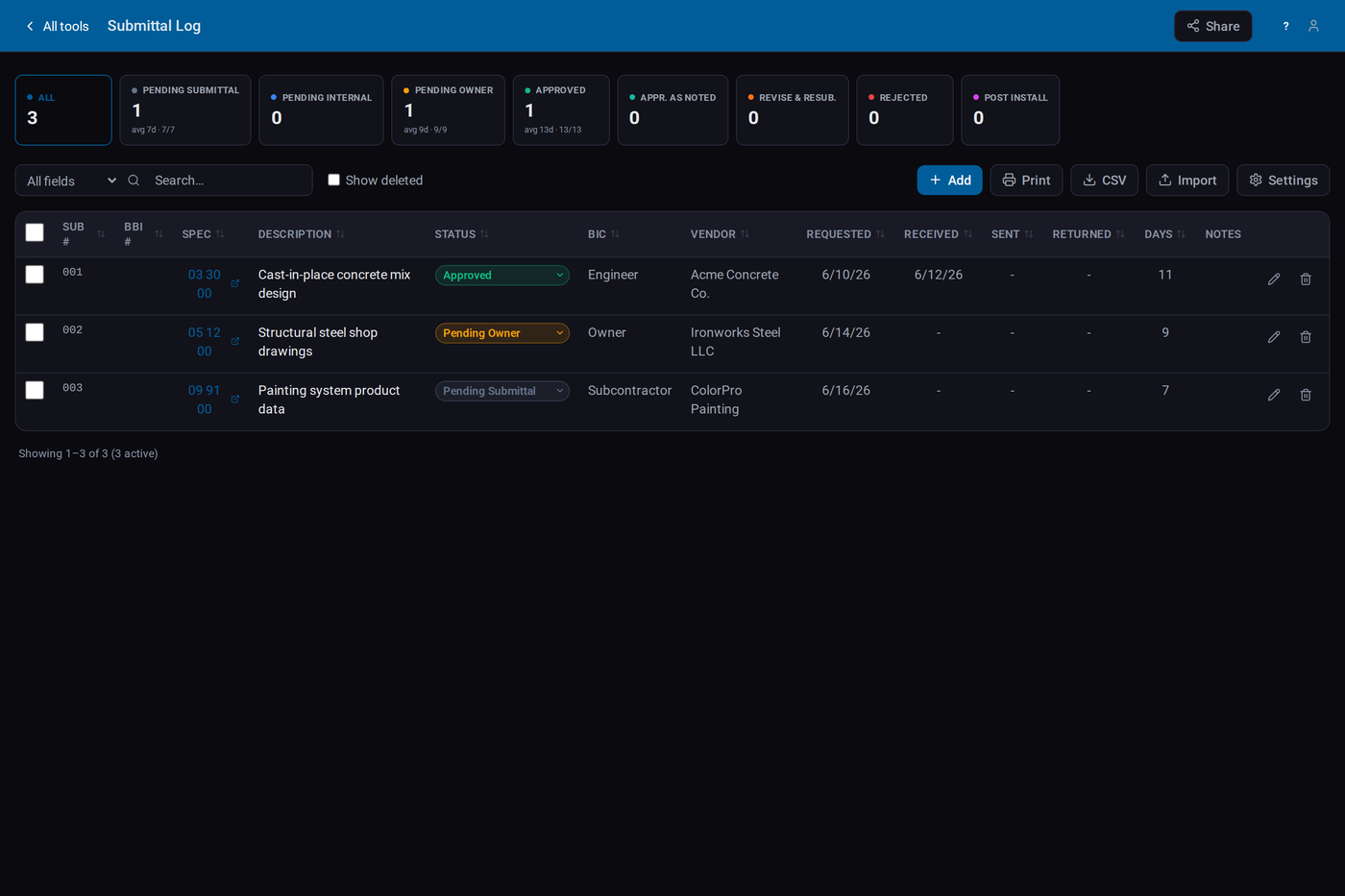The height and width of the screenshot is (896, 1345).
Task: Open spec link 03 30 00
Action: 205,284
